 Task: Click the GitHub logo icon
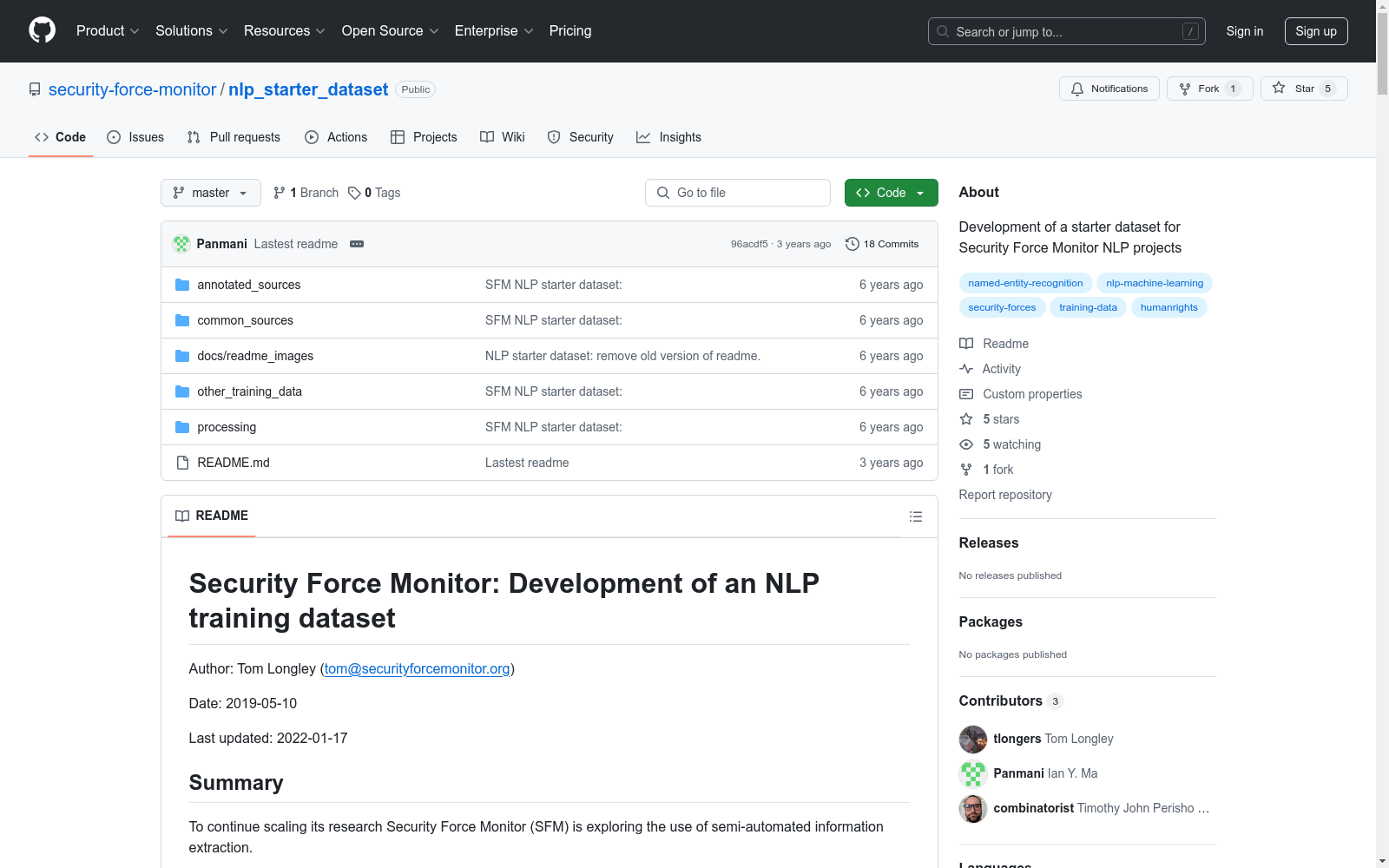coord(42,30)
